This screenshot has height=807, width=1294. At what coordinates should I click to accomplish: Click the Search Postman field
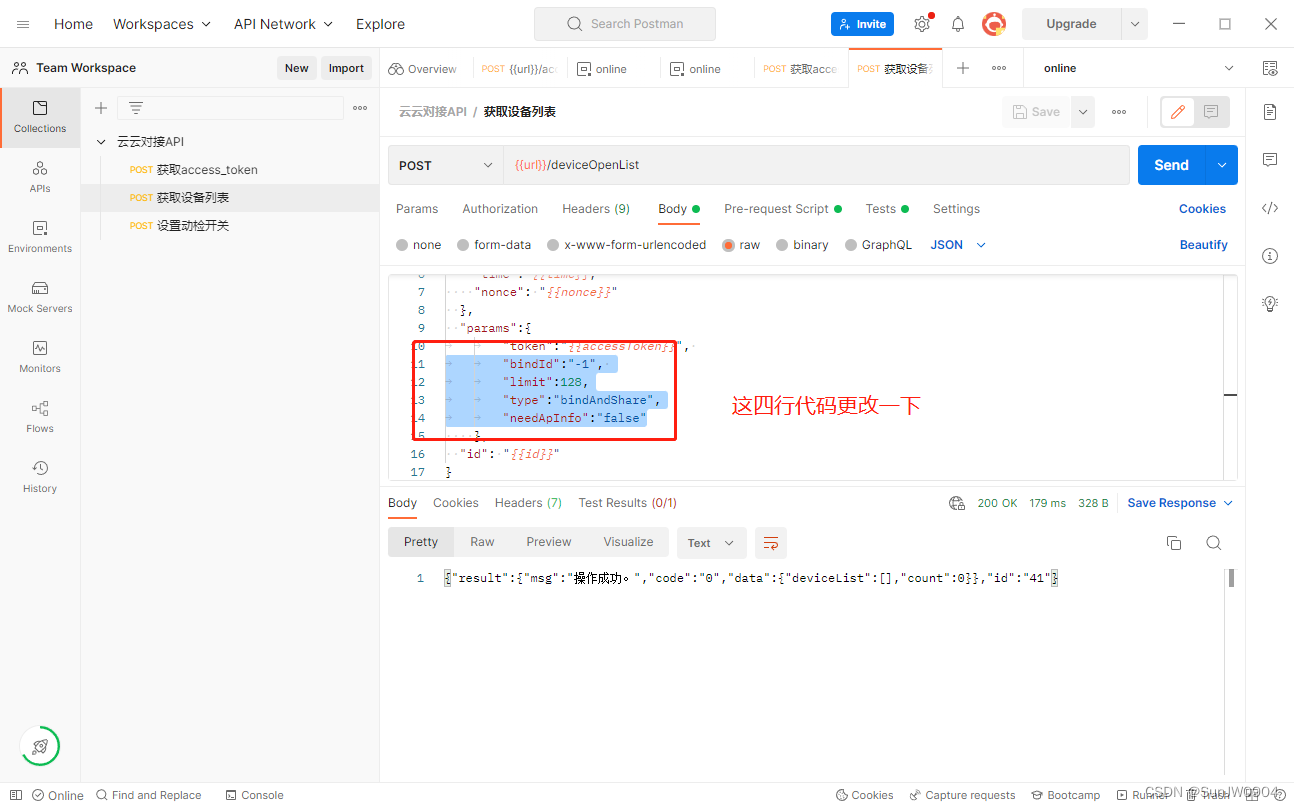[625, 24]
